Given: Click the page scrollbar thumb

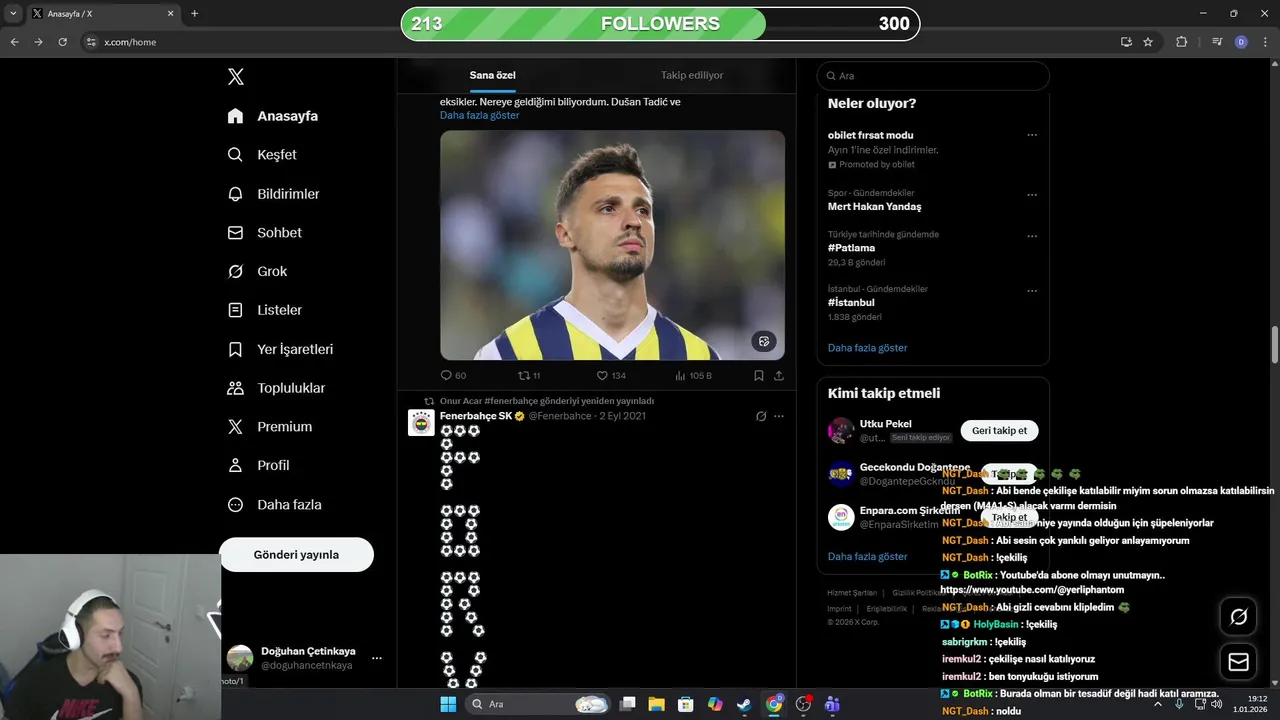Looking at the screenshot, I should coord(1274,345).
